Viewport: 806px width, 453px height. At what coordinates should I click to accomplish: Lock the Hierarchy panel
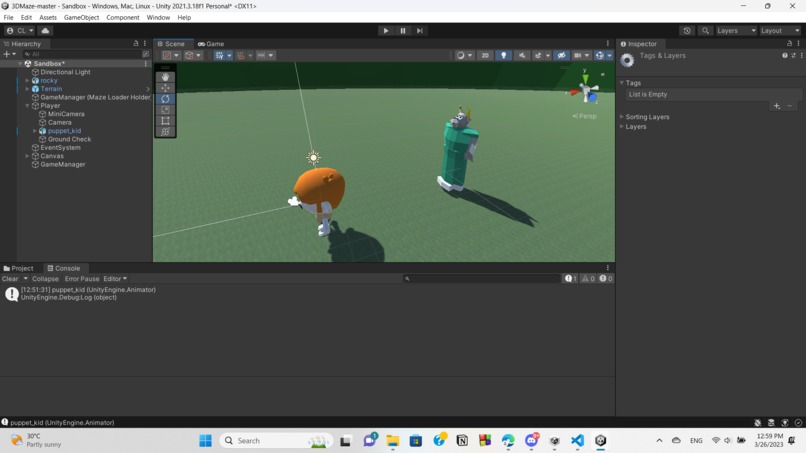coord(136,44)
